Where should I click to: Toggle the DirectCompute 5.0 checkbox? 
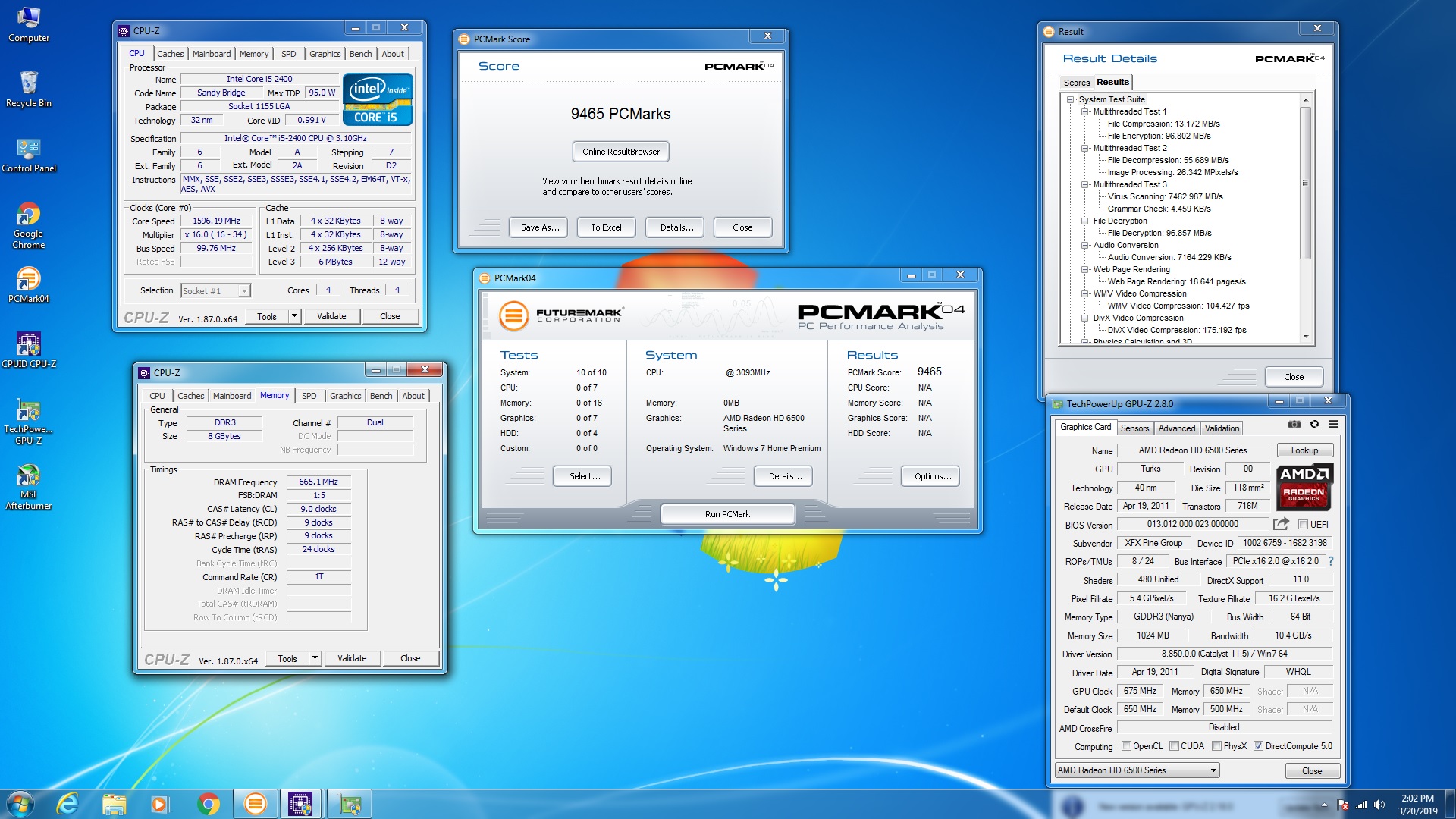click(x=1258, y=746)
